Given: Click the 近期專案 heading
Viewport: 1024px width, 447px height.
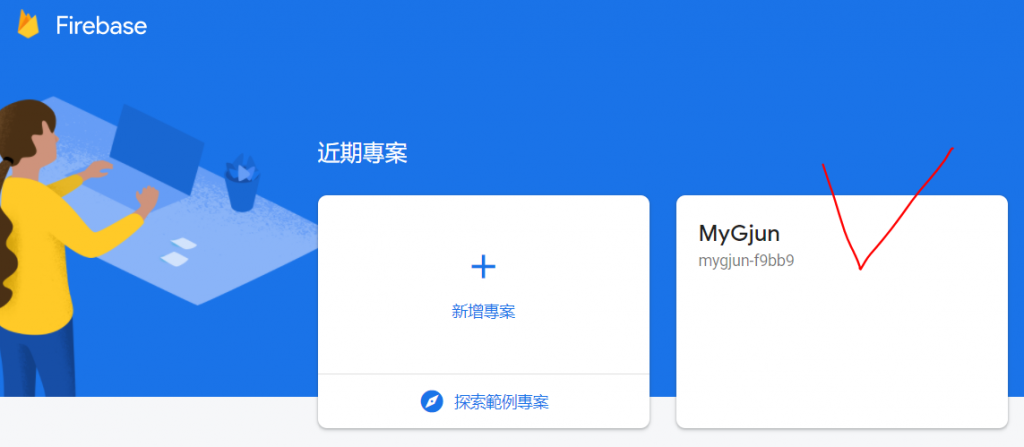Looking at the screenshot, I should tap(362, 153).
